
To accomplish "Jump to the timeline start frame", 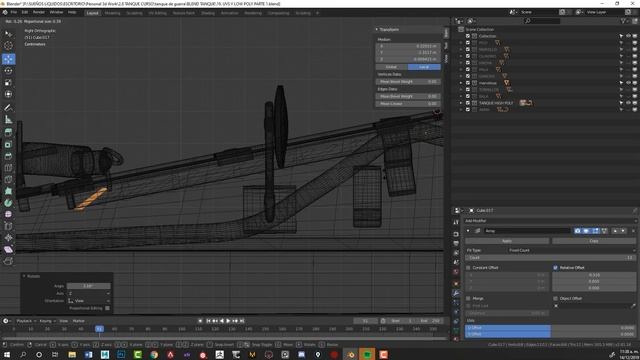I will click(x=208, y=321).
